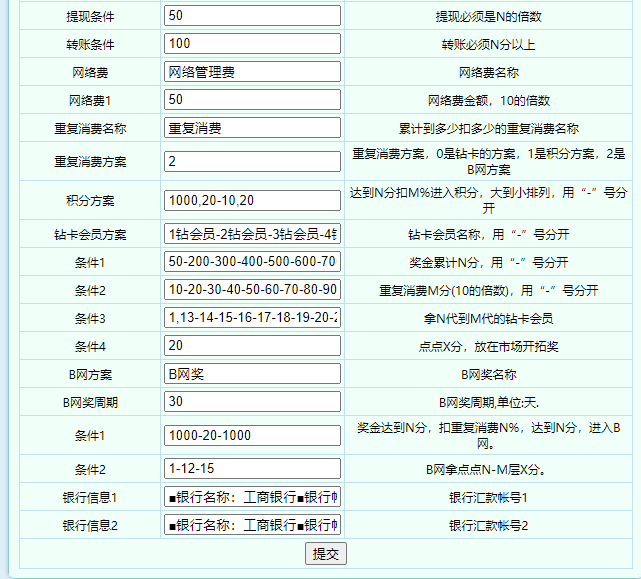The height and width of the screenshot is (579, 641).
Task: Focus the 积分方案 input box
Action: click(252, 200)
